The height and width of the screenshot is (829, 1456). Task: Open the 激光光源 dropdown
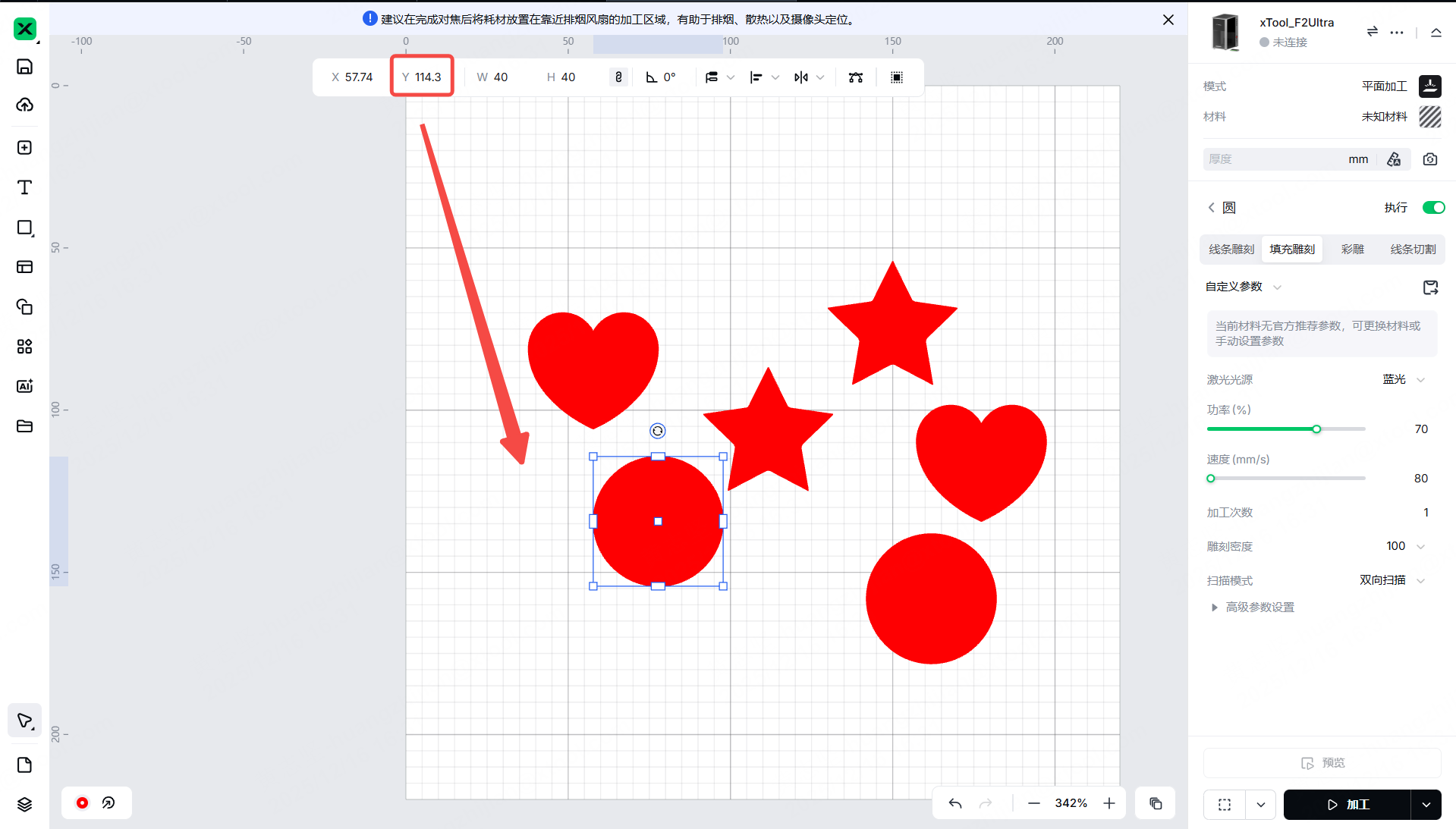[1403, 379]
